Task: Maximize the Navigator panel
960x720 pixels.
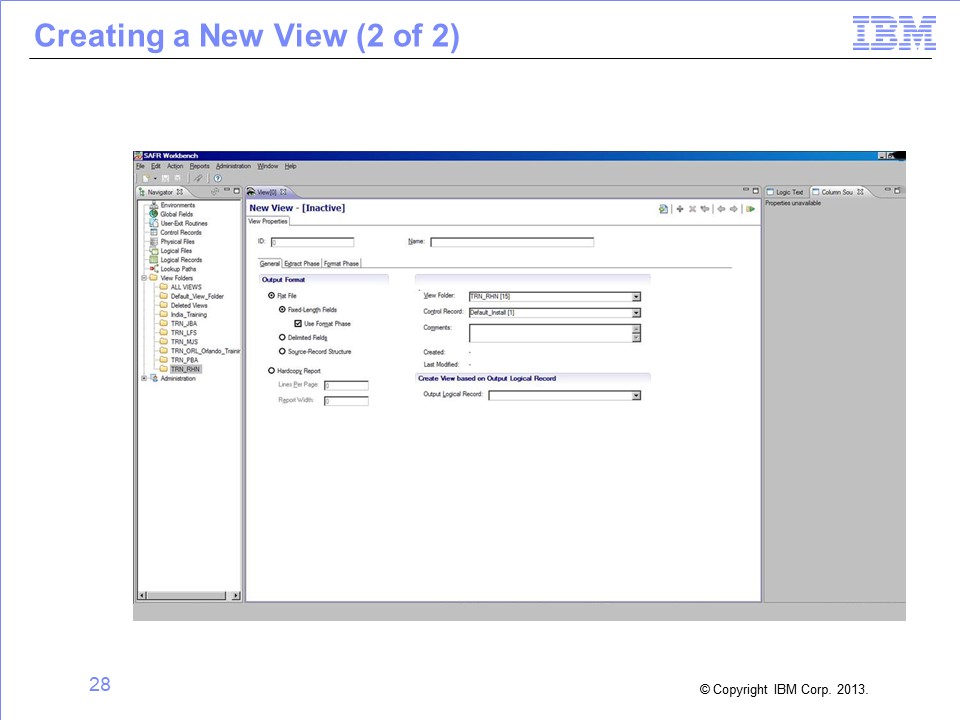Action: [x=236, y=190]
